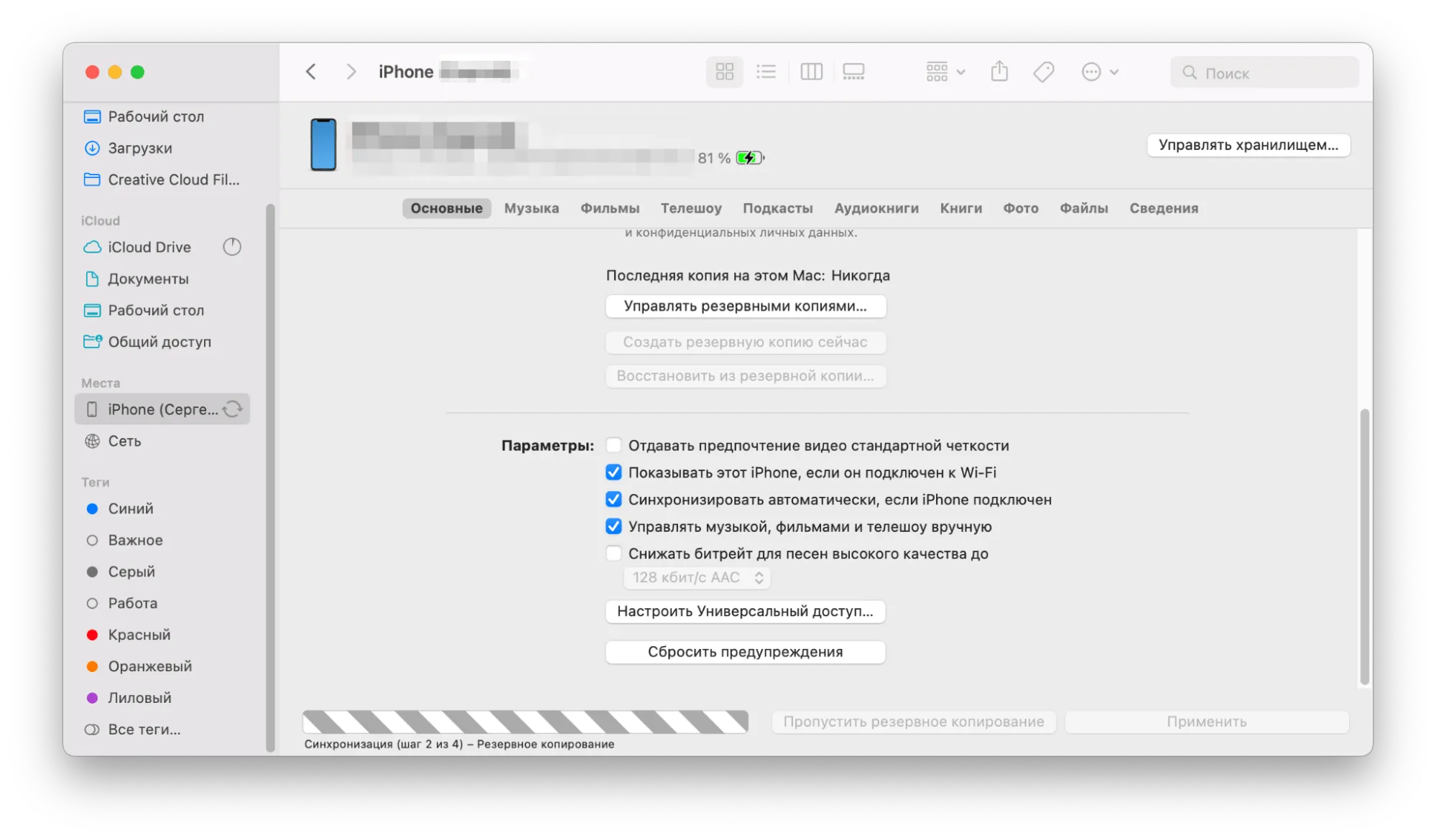Show Все теги... in sidebar
The image size is (1436, 840).
point(144,729)
